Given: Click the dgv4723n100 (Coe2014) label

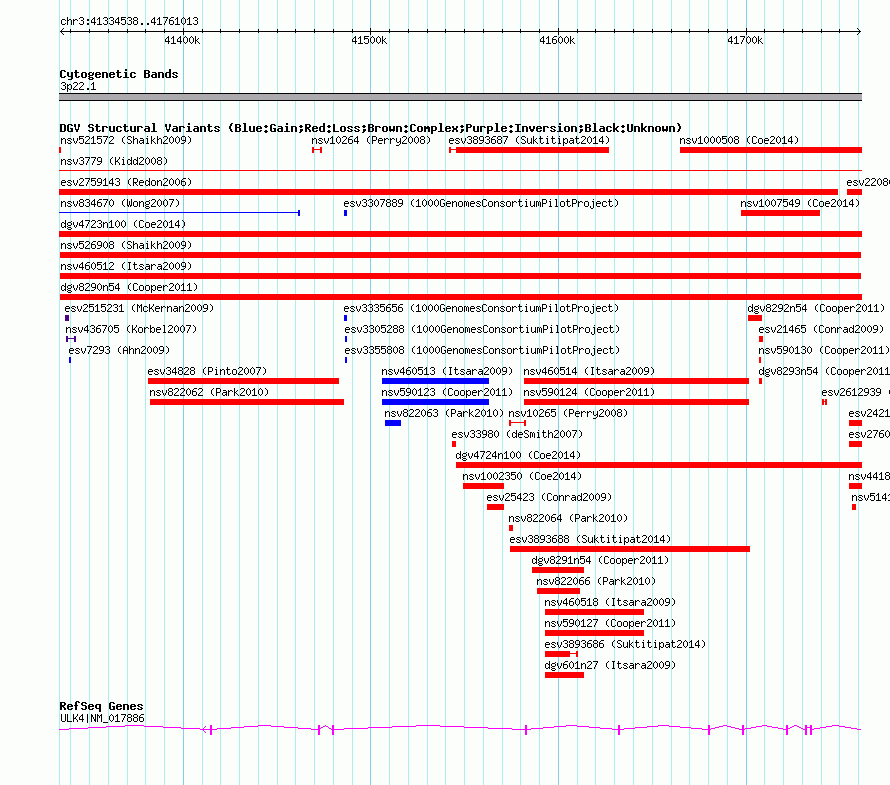Looking at the screenshot, I should coord(123,224).
